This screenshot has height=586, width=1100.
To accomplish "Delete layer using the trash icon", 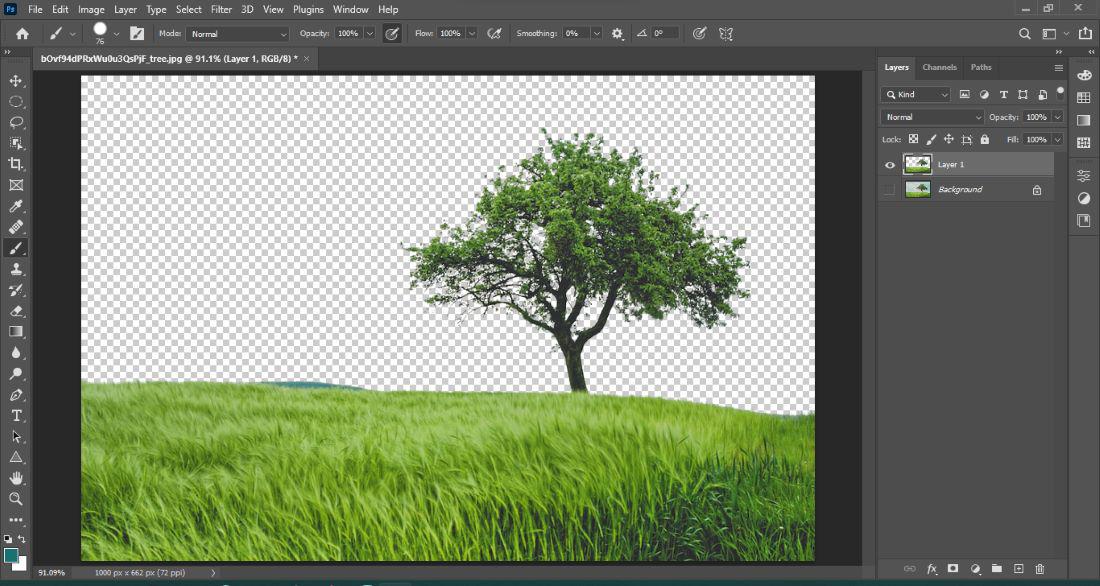I will pos(1040,569).
